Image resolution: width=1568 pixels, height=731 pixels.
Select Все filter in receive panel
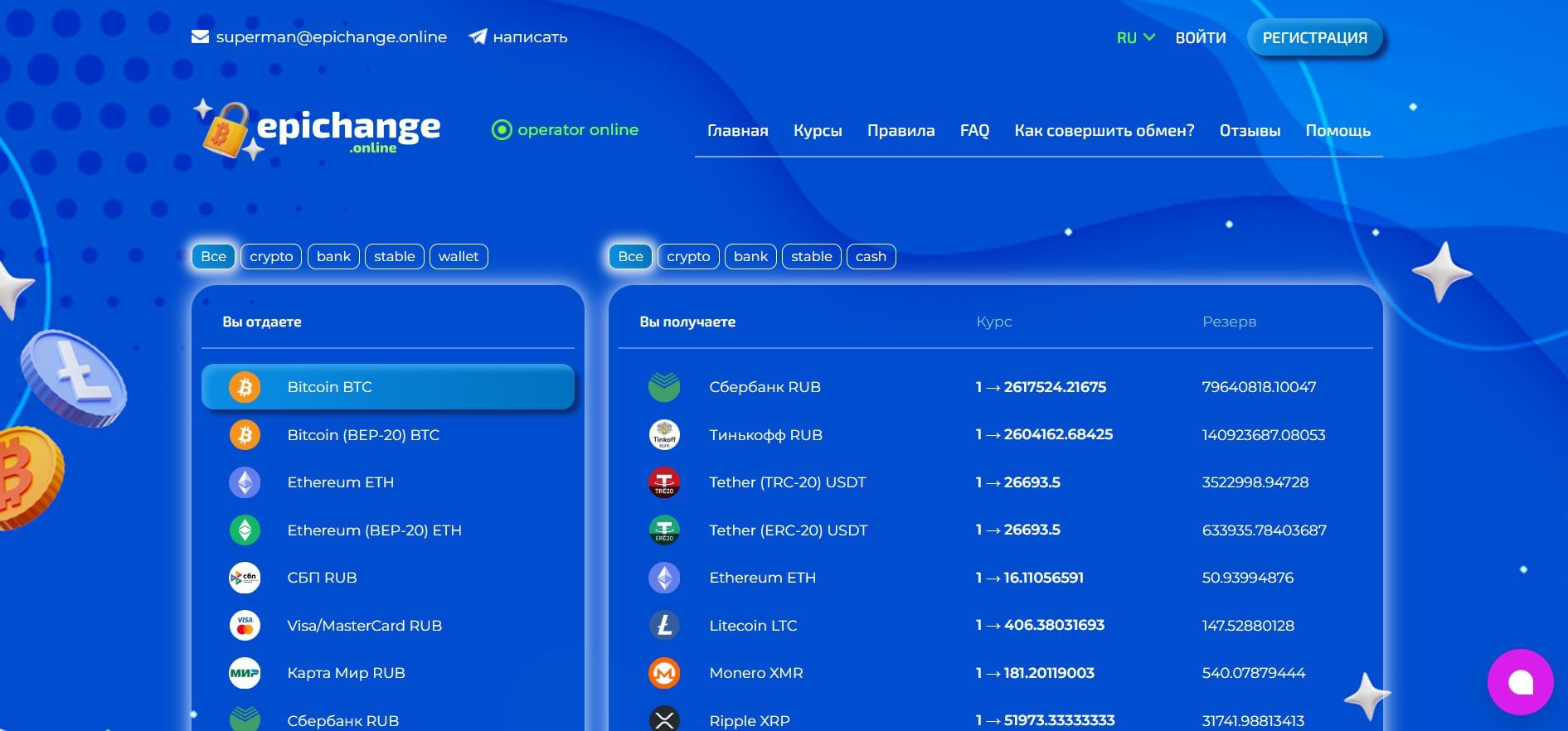[630, 257]
